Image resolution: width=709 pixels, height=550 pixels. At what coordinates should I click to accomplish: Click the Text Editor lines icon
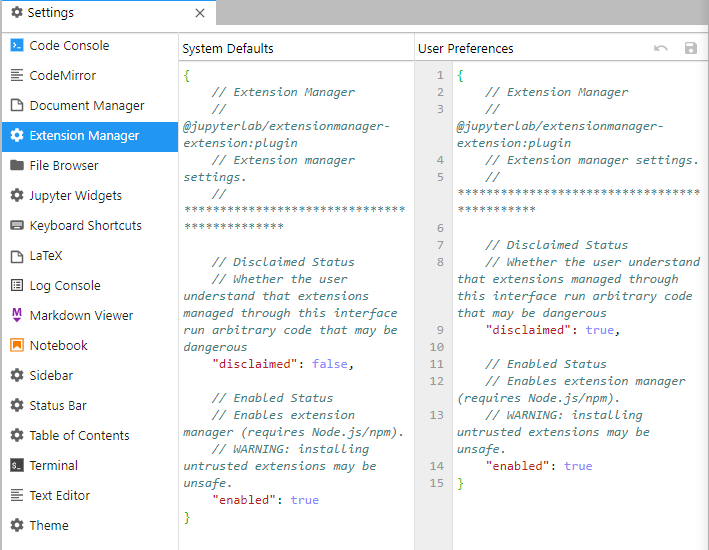pos(17,495)
